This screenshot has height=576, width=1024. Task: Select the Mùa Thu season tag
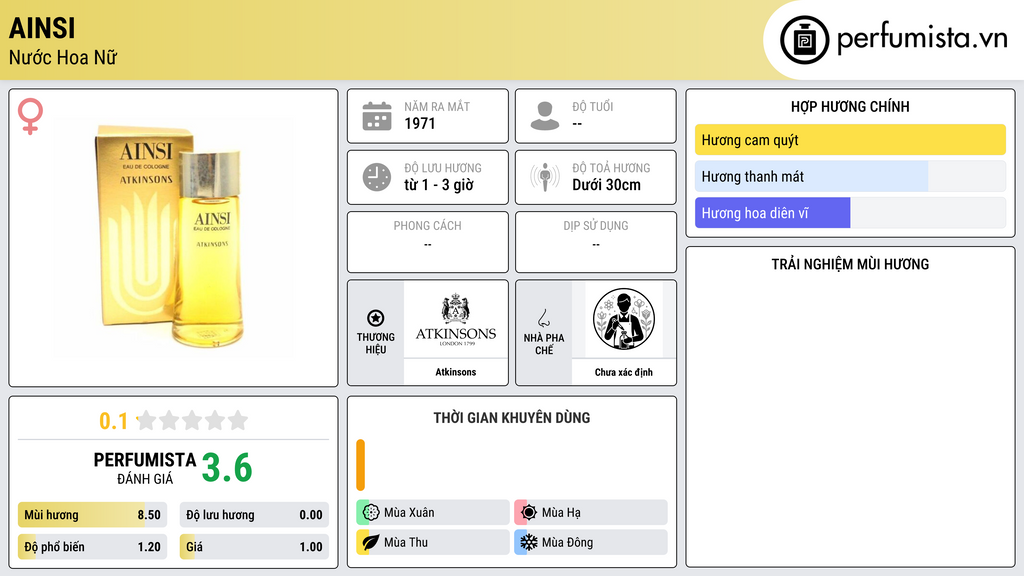pos(433,542)
